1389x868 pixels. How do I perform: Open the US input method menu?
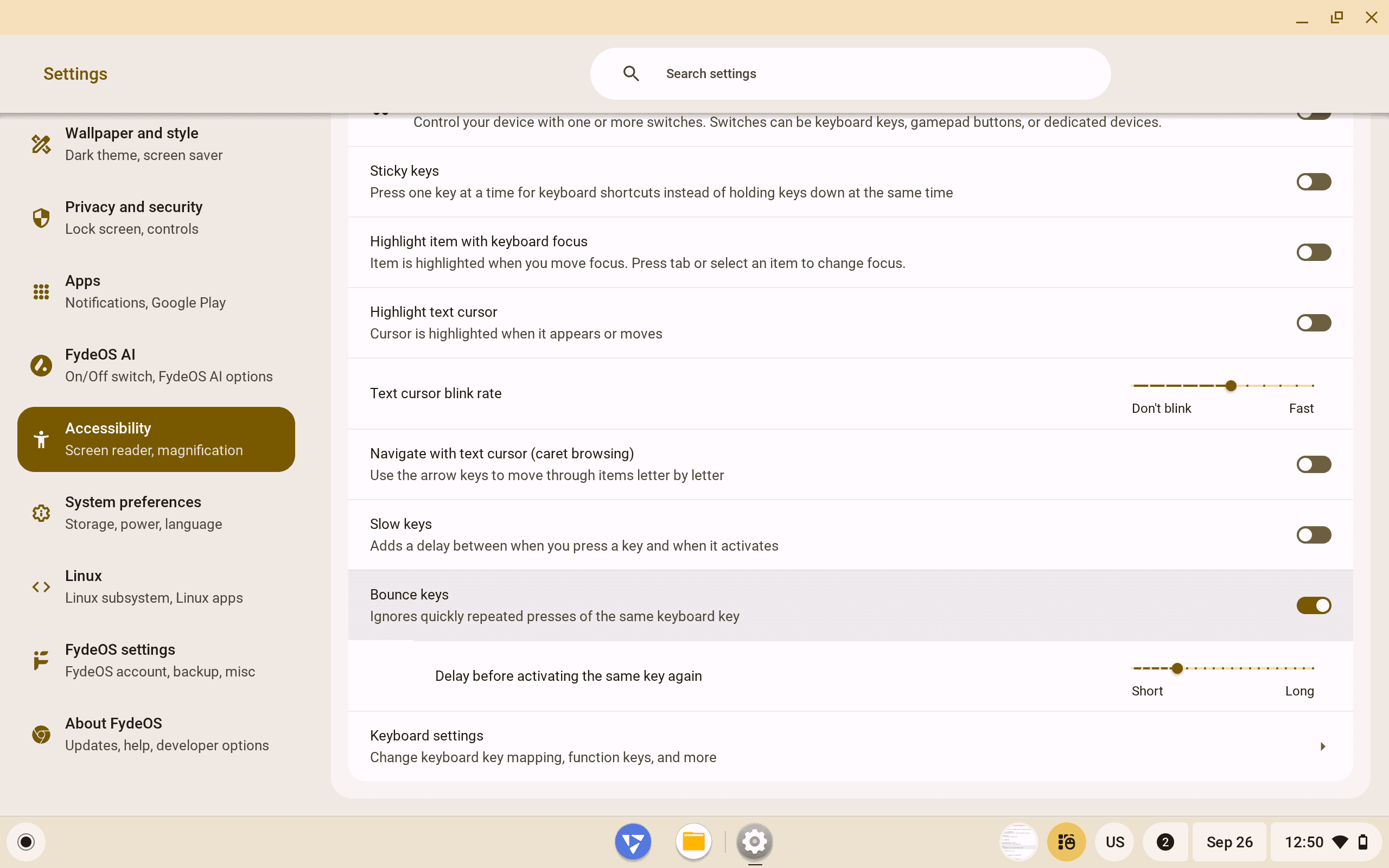1114,841
